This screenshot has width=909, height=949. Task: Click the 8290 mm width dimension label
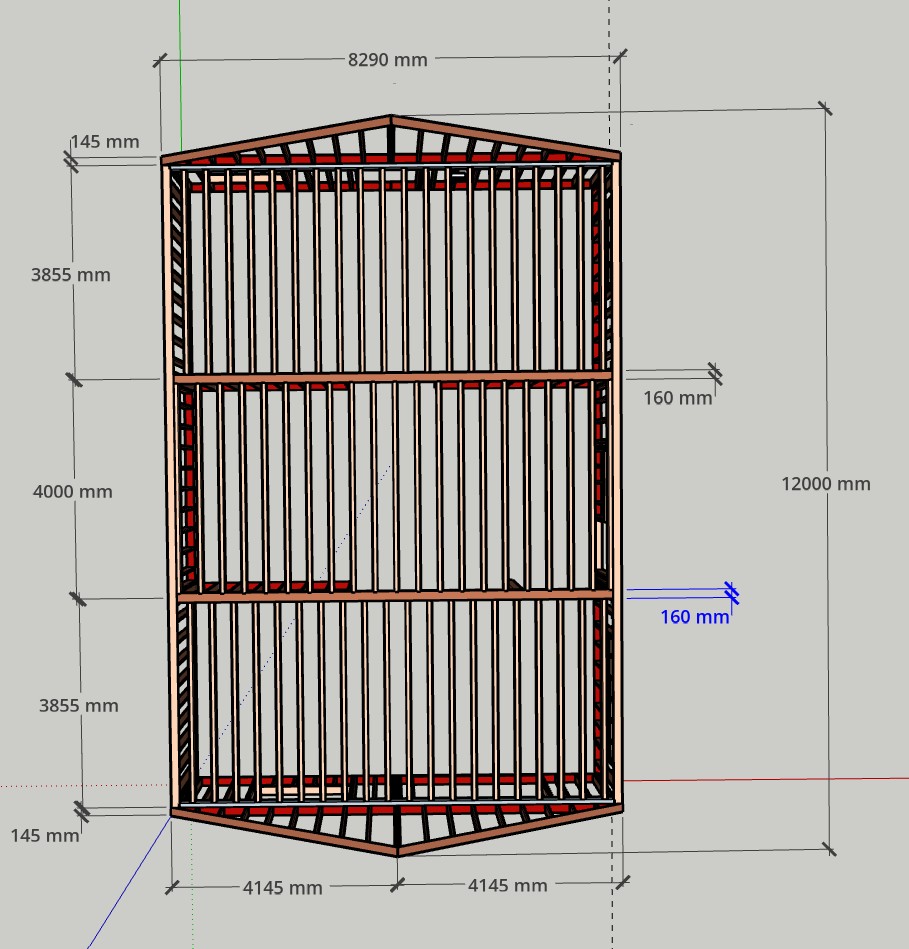pyautogui.click(x=387, y=60)
